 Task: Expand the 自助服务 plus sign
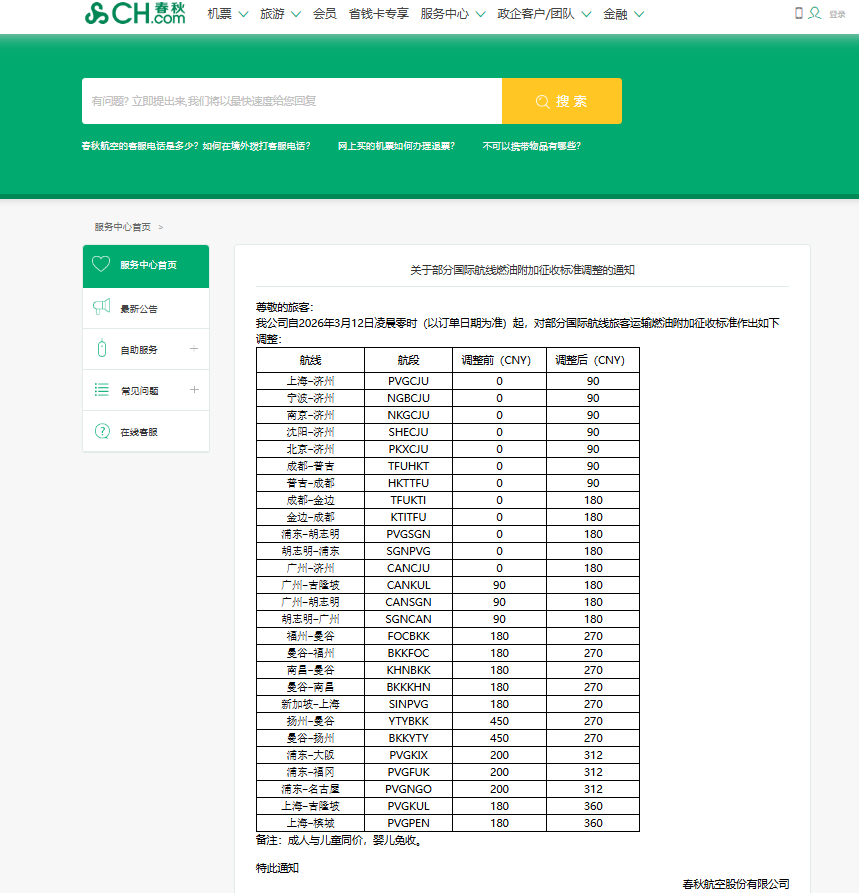[x=193, y=349]
